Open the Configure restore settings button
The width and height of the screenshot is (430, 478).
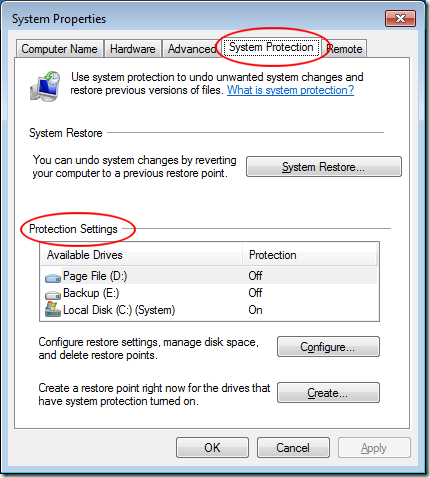point(328,347)
